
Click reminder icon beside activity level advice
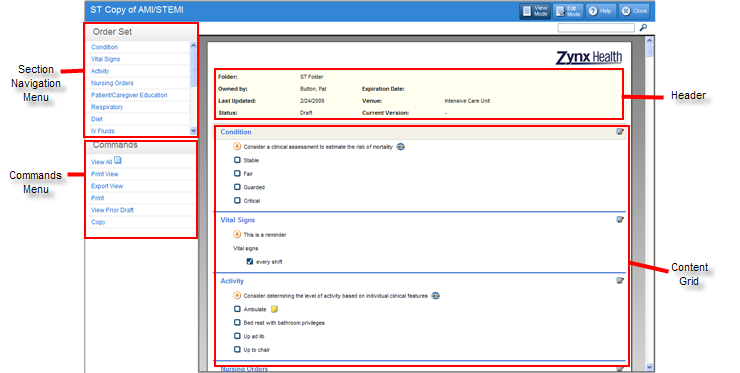tap(237, 296)
